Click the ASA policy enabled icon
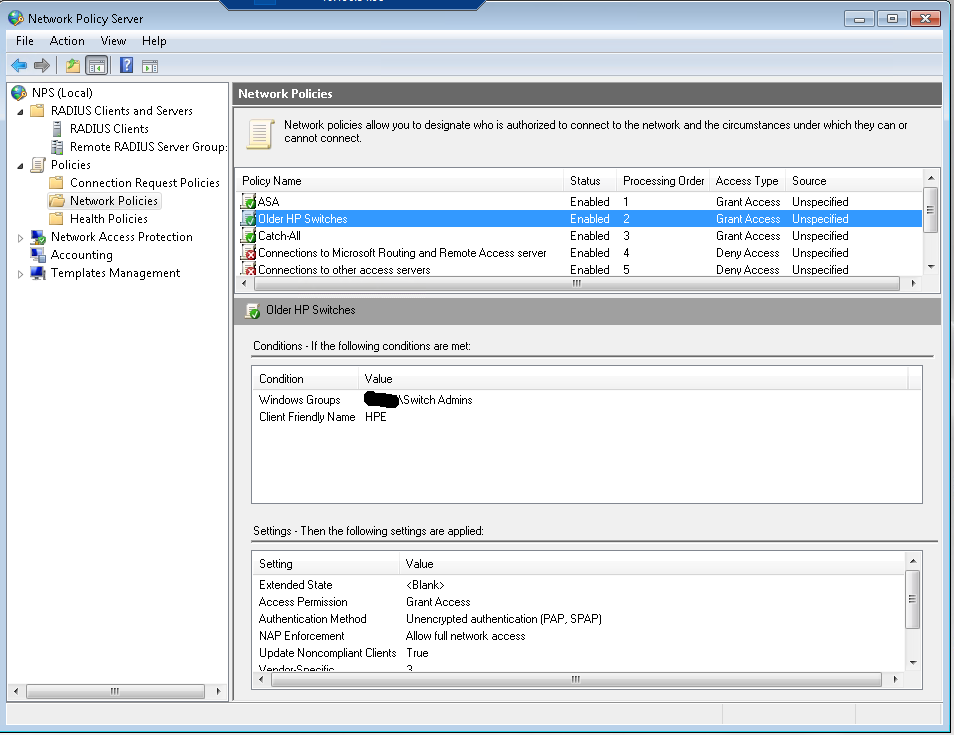 tap(249, 202)
